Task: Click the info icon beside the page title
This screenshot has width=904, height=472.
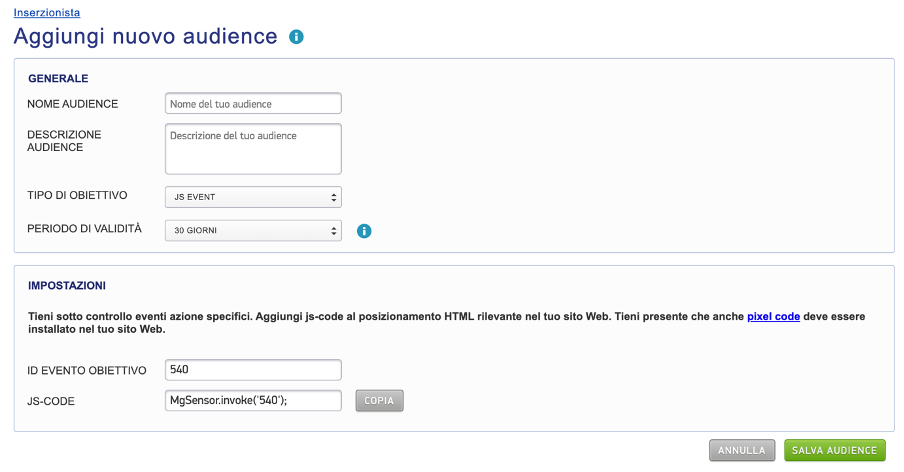Action: (296, 37)
